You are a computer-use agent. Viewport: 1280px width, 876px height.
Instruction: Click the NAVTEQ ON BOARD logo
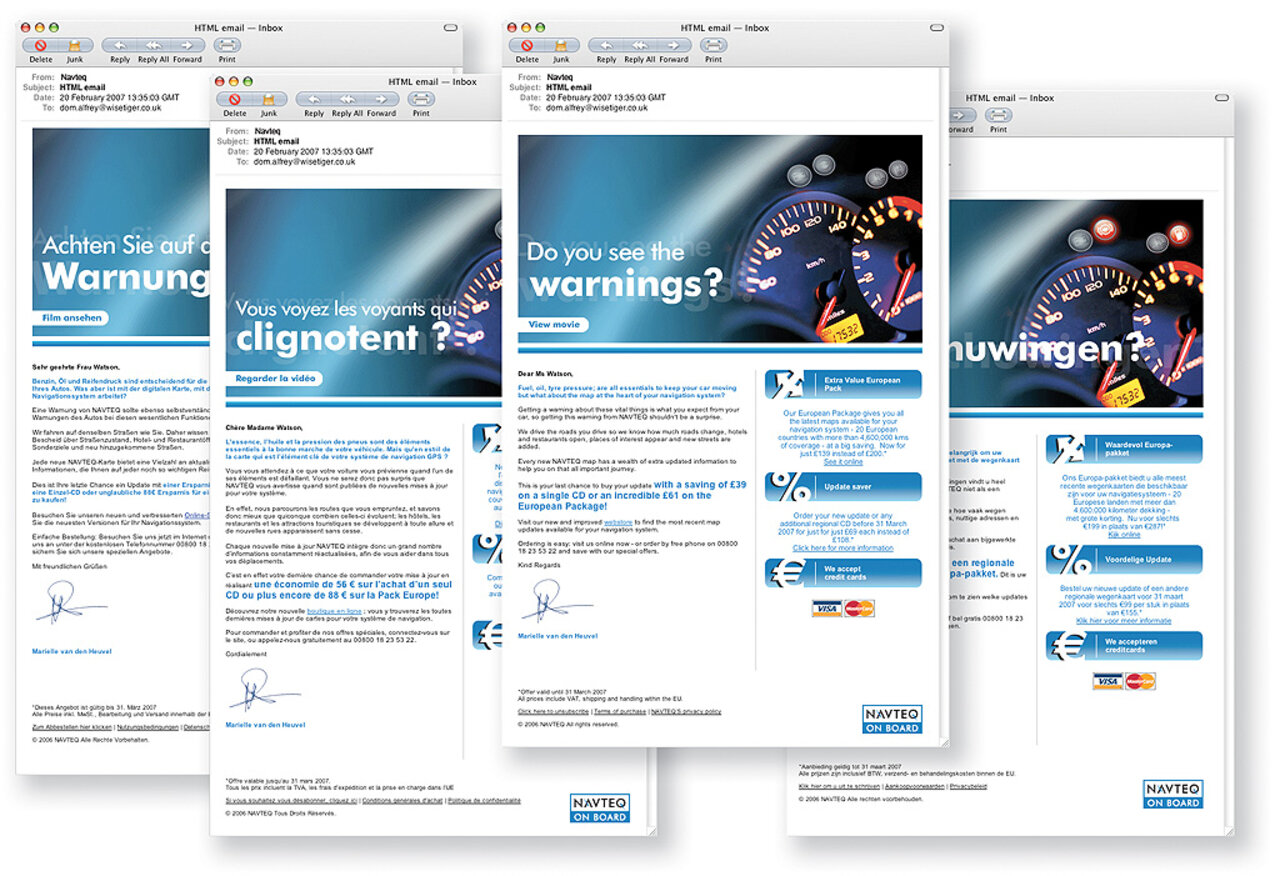(x=893, y=719)
